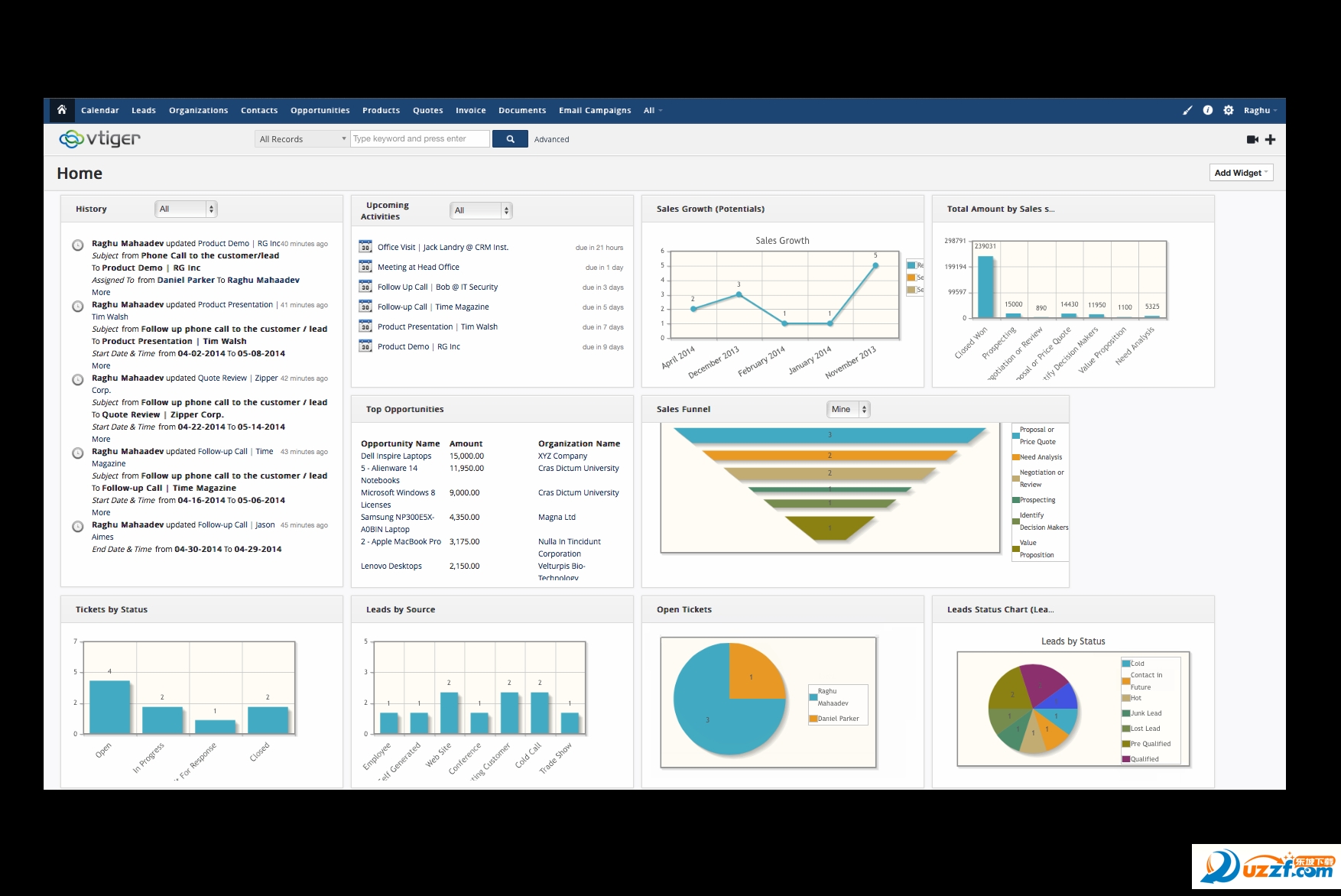Image resolution: width=1341 pixels, height=896 pixels.
Task: Open the settings gear icon
Action: (1229, 110)
